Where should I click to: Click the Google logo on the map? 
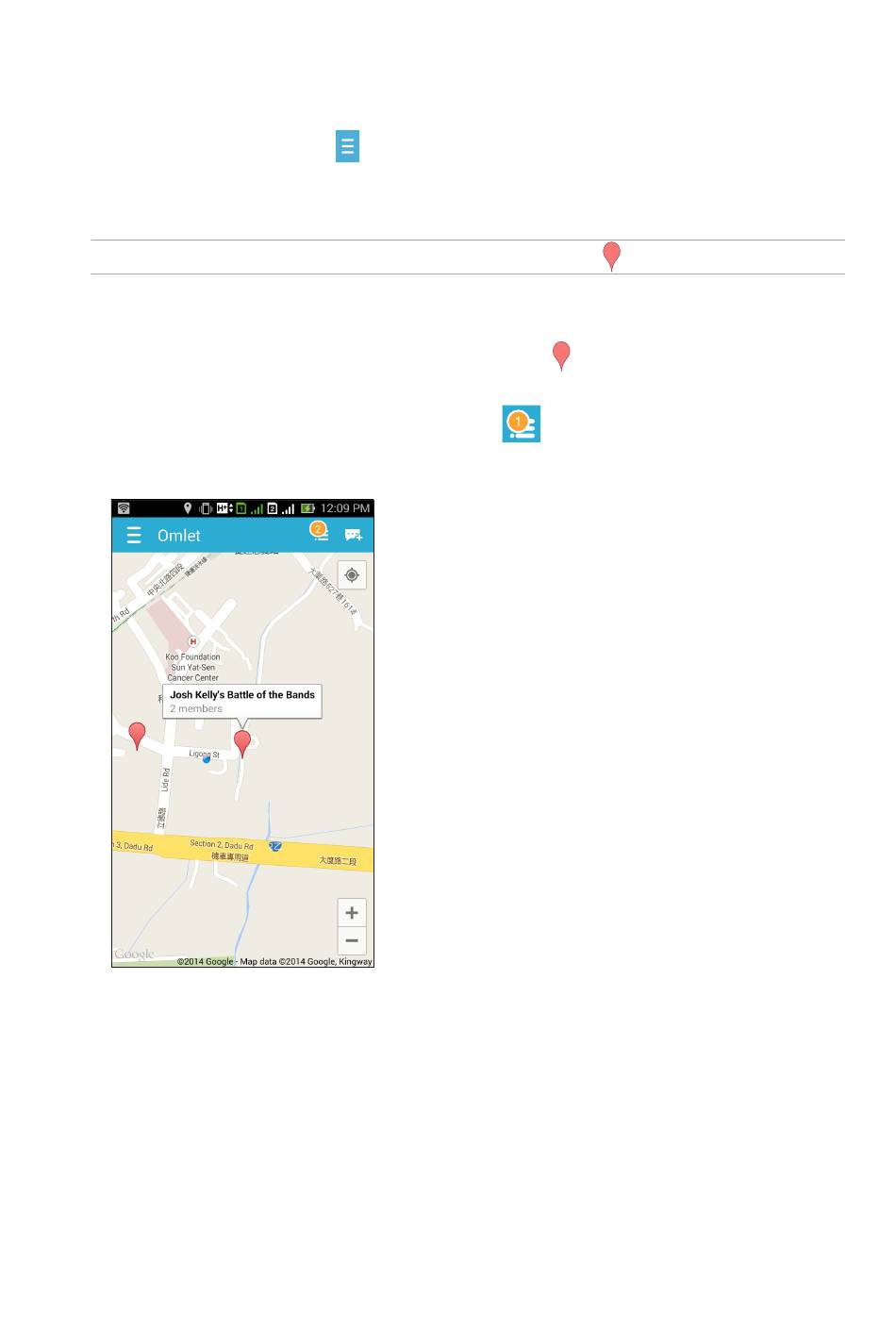[x=134, y=954]
